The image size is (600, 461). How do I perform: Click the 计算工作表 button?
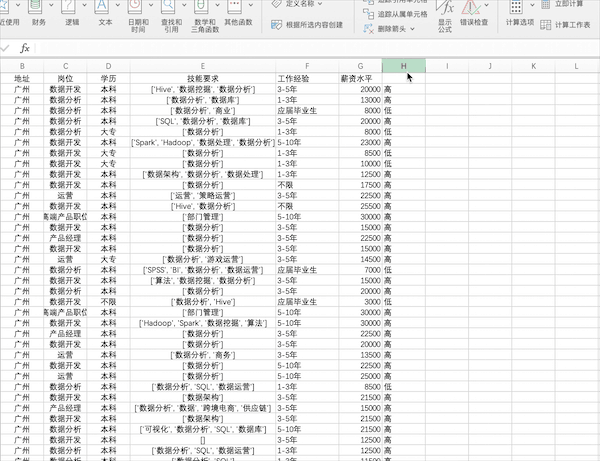coord(565,25)
